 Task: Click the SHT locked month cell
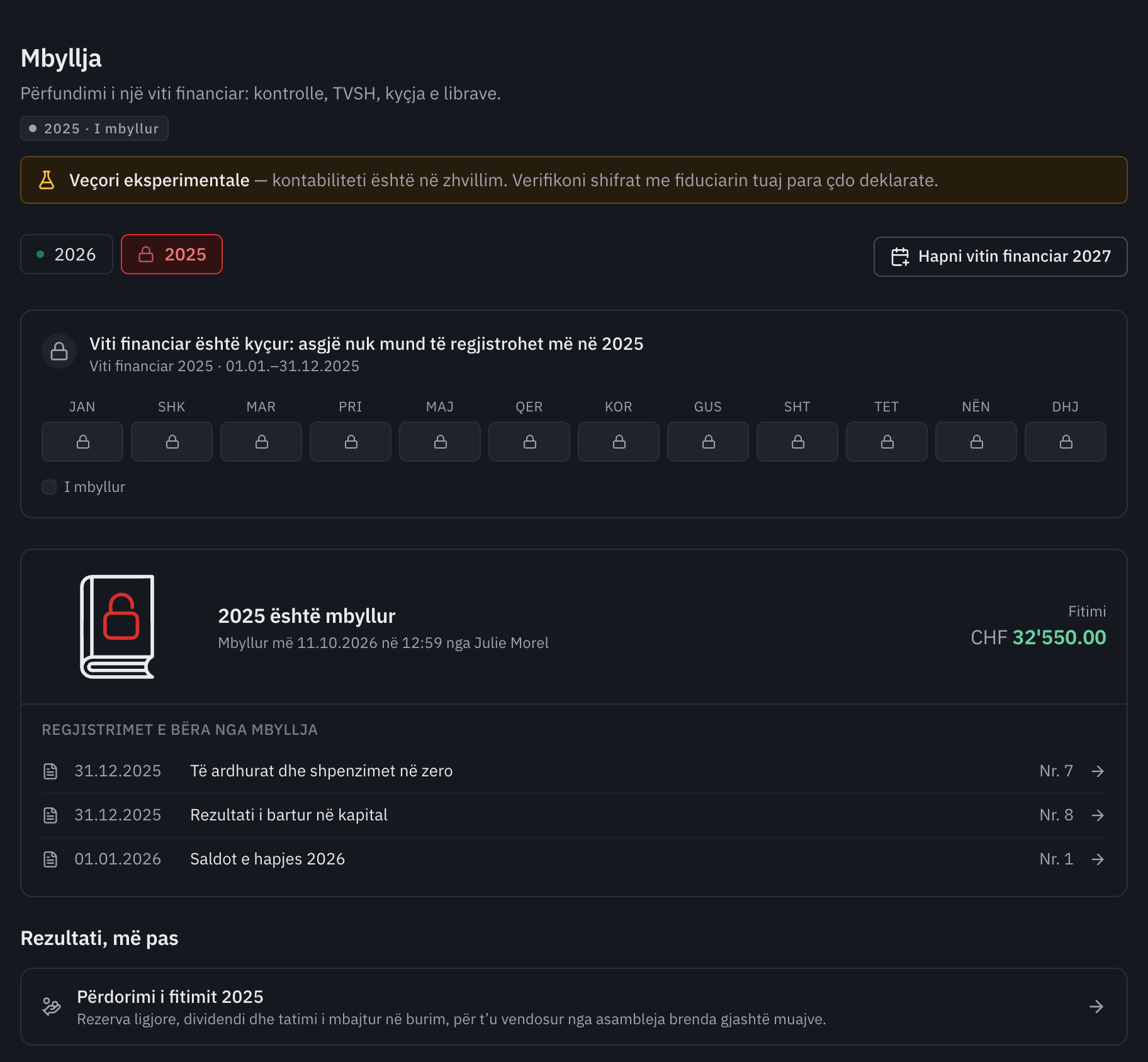[797, 442]
